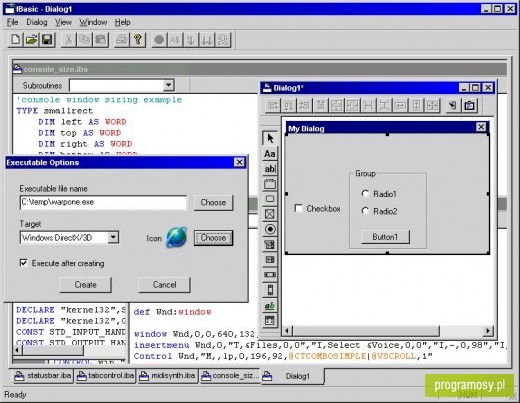Click the Open folder toolbar icon

pos(31,40)
